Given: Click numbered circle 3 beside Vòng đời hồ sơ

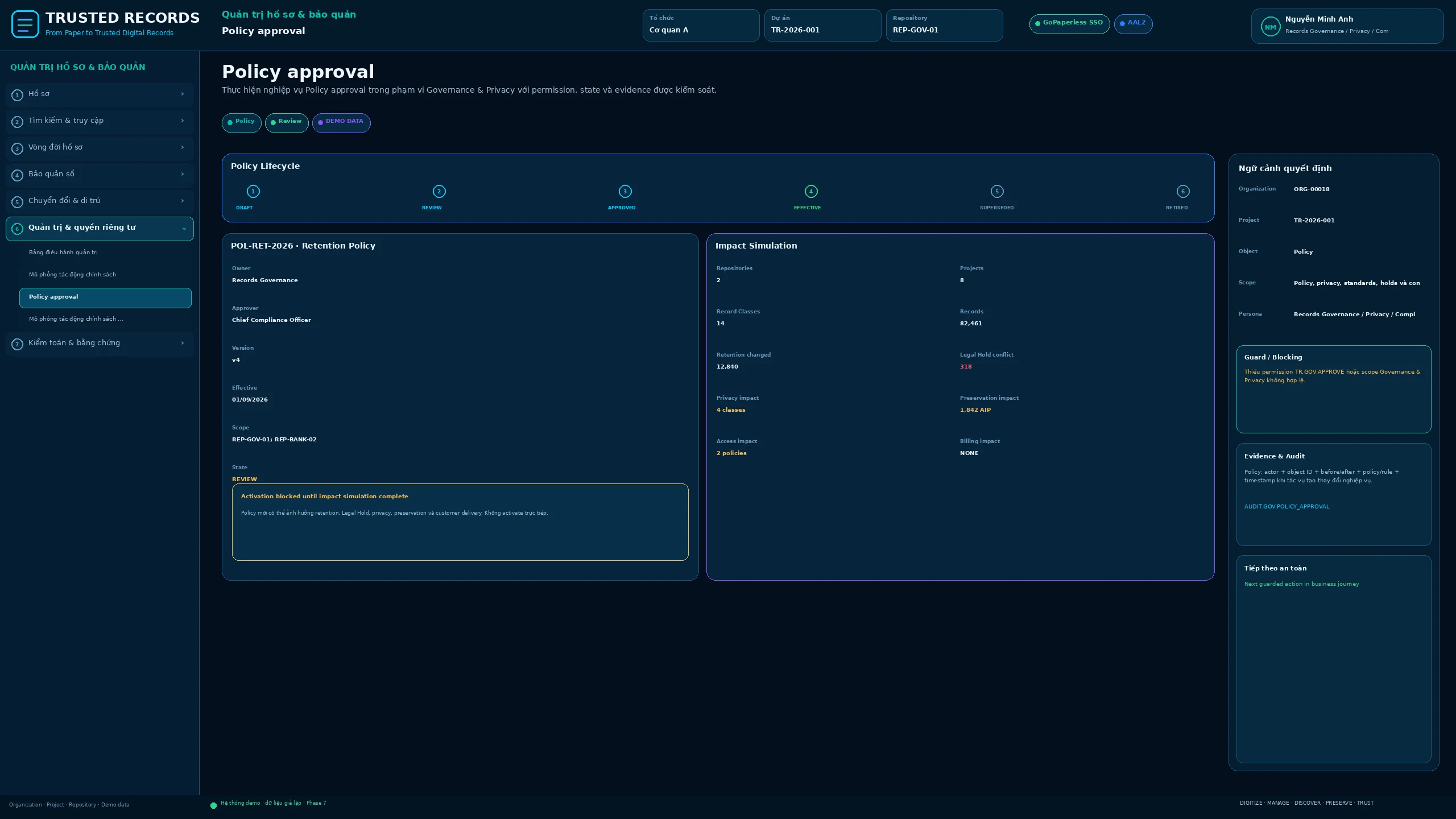Looking at the screenshot, I should pyautogui.click(x=17, y=148).
